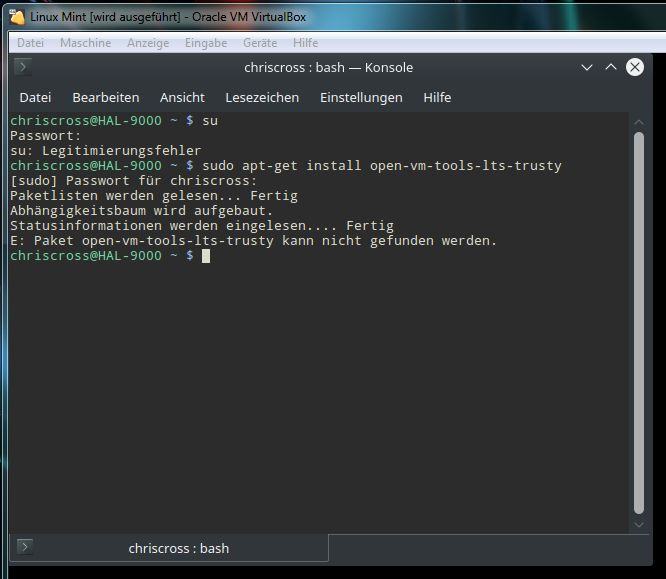Click the terminal icon on the chriscross tab
This screenshot has height=579, width=666.
coord(25,547)
